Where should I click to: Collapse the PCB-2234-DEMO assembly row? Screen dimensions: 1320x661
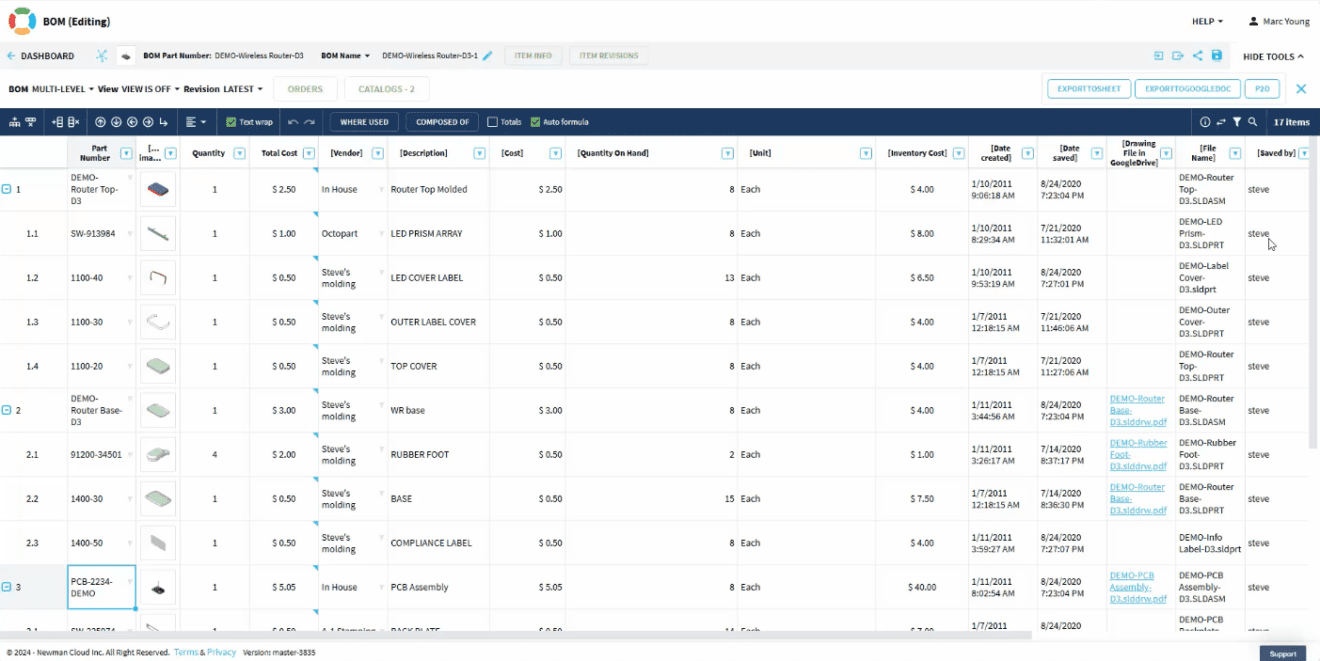coord(8,587)
